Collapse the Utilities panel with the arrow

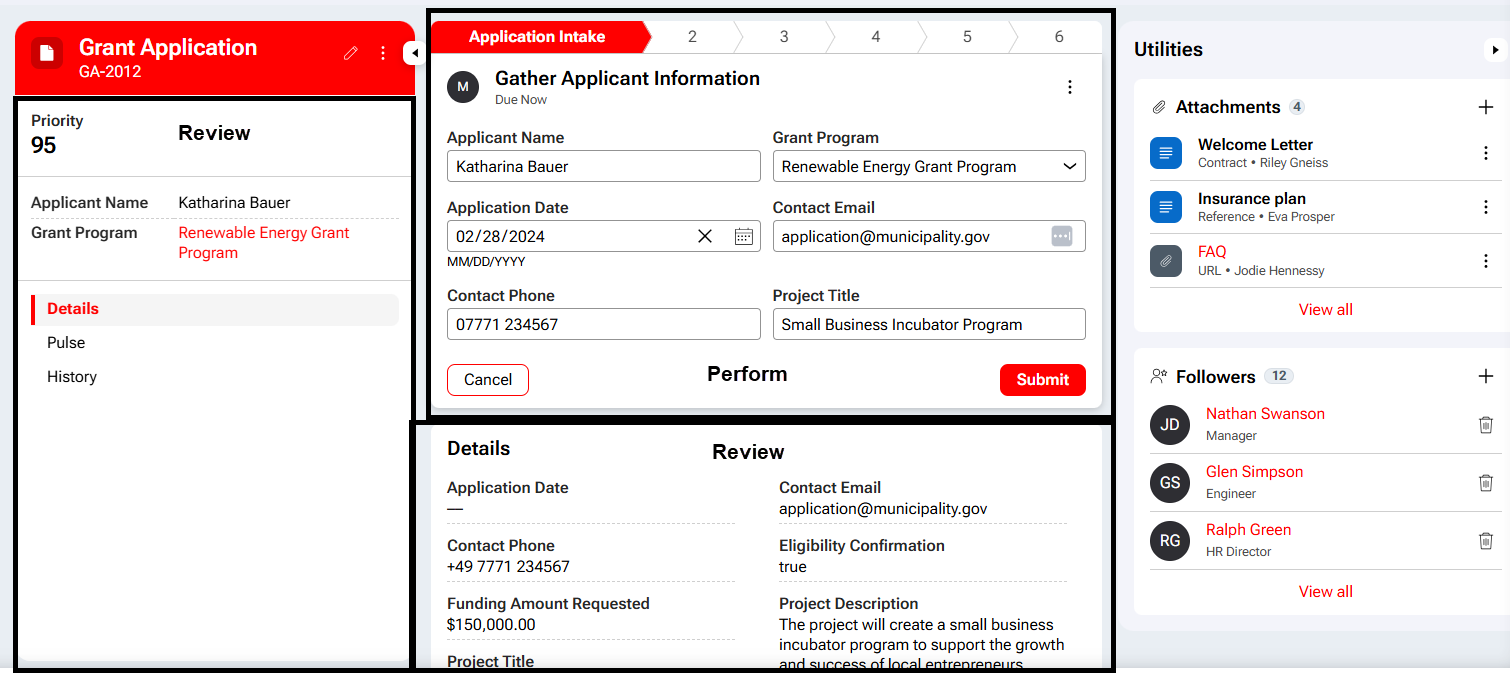click(1495, 50)
